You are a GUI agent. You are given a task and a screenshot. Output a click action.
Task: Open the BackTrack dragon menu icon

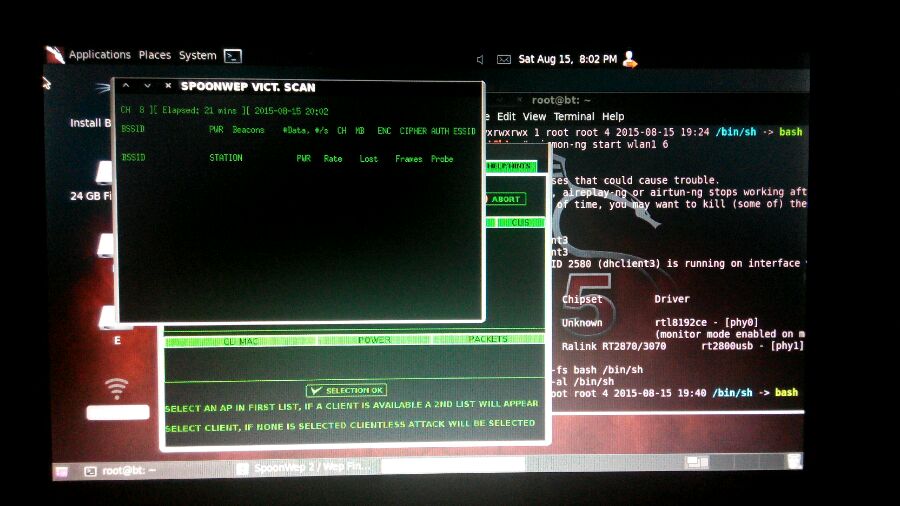click(x=55, y=55)
